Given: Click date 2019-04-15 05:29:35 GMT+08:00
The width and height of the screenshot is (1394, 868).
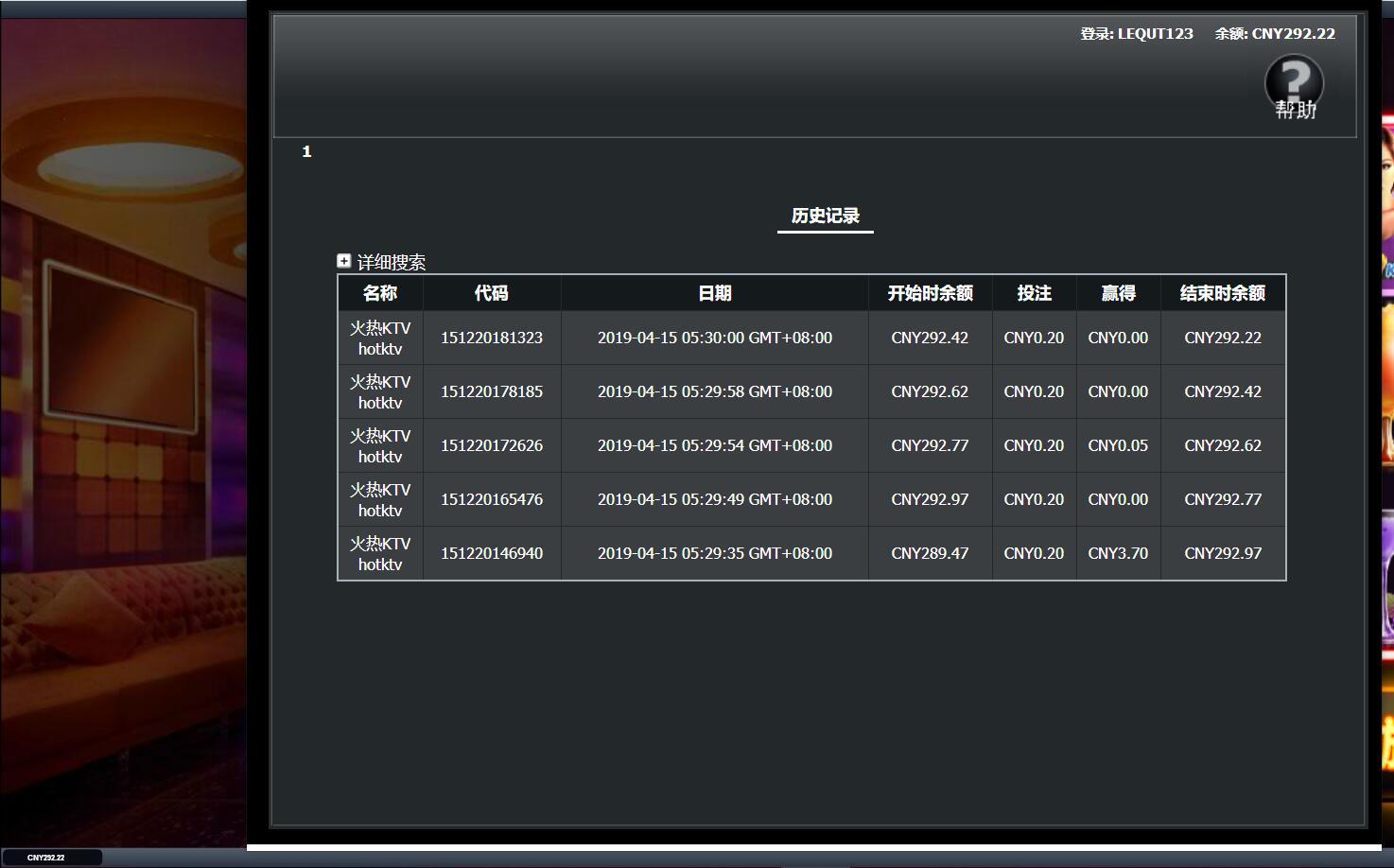Looking at the screenshot, I should pyautogui.click(x=715, y=553).
